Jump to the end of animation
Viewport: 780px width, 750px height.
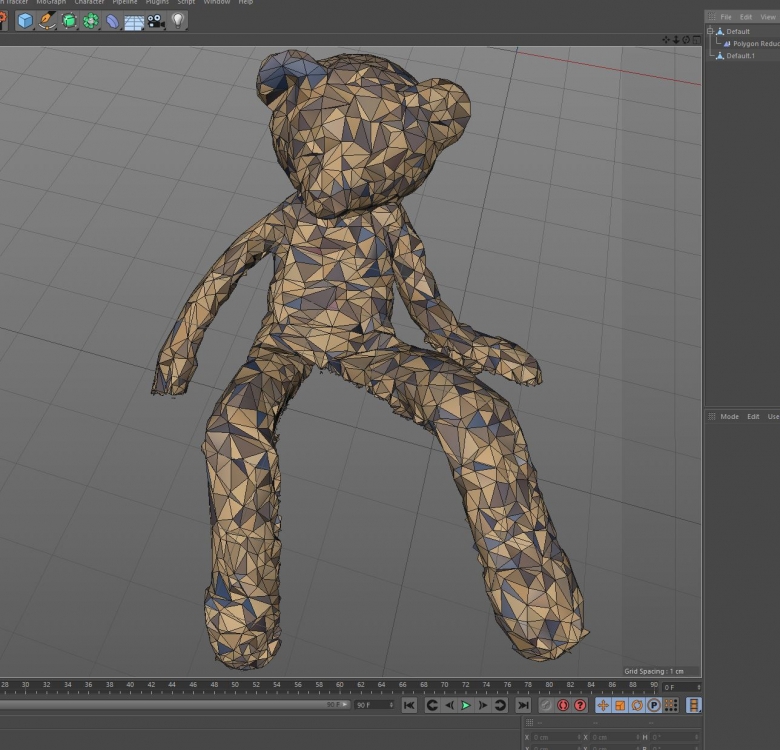tap(523, 705)
